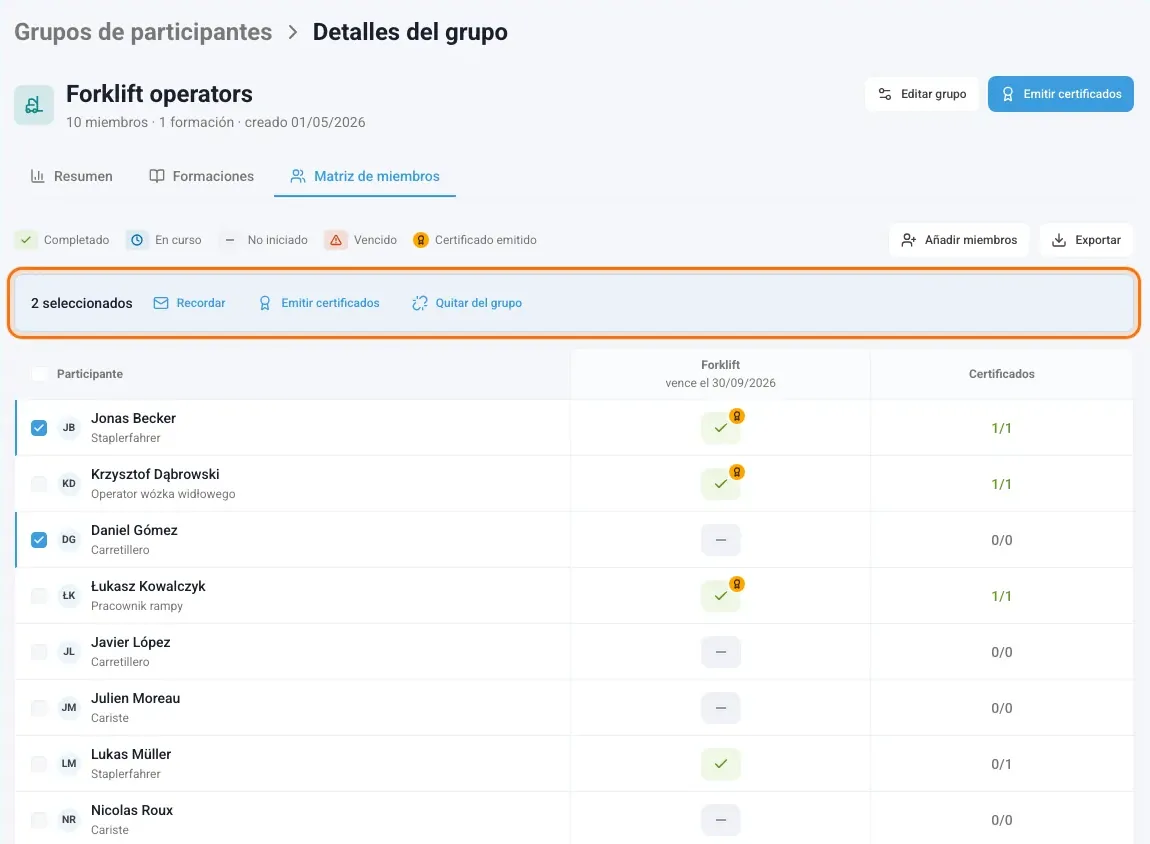Click Nicolas Roux's not-started status cell
Screen dimensions: 1150x844
tap(720, 820)
